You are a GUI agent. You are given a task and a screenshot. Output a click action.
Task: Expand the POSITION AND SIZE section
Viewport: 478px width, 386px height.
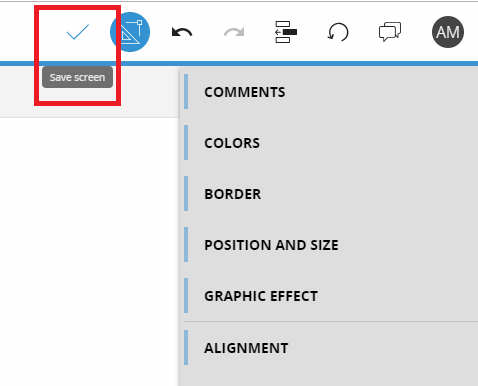tap(331, 245)
